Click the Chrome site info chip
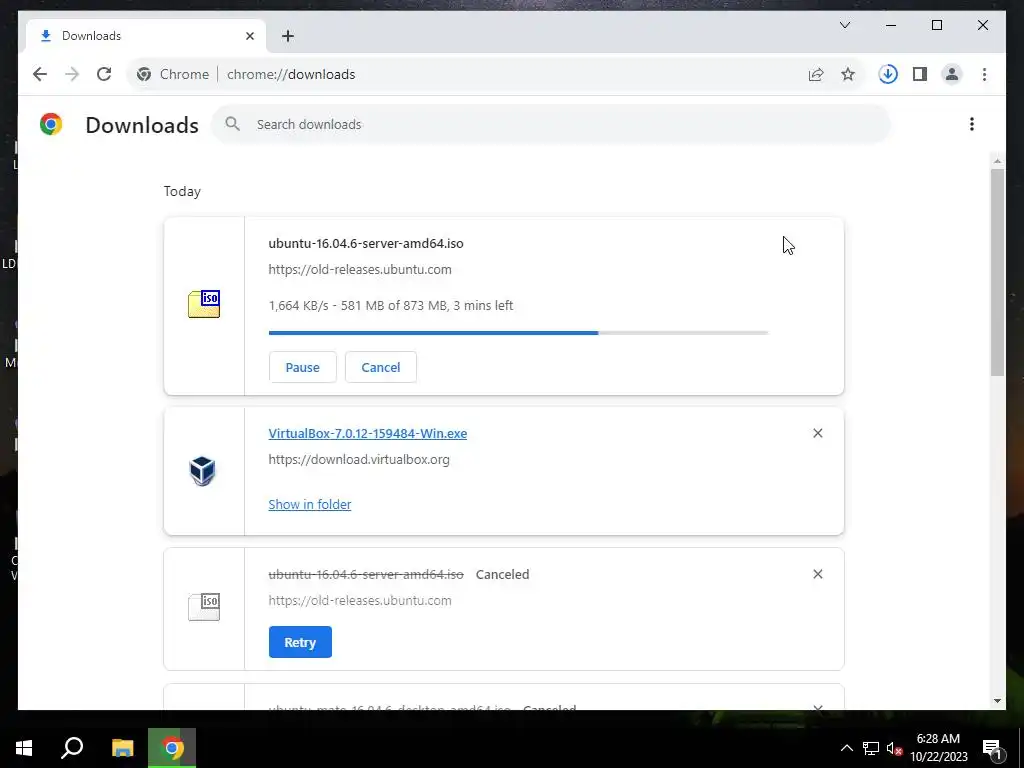Screen dimensions: 1024x768 pyautogui.click(x=173, y=74)
